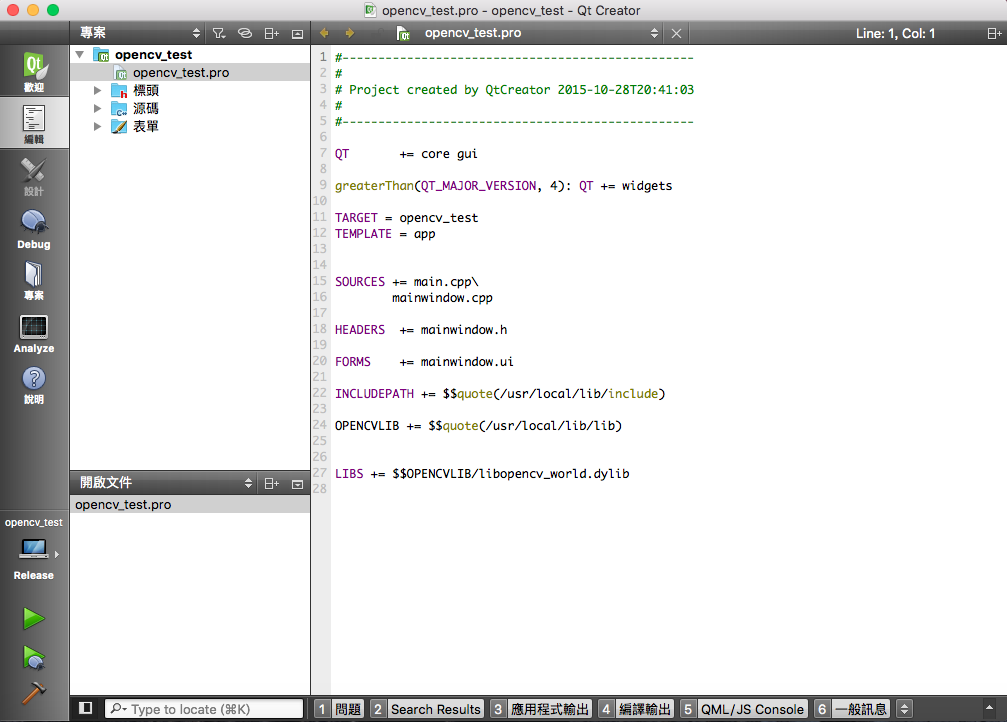Open the 應用程式輸出 output tab
This screenshot has width=1007, height=722.
(x=541, y=709)
